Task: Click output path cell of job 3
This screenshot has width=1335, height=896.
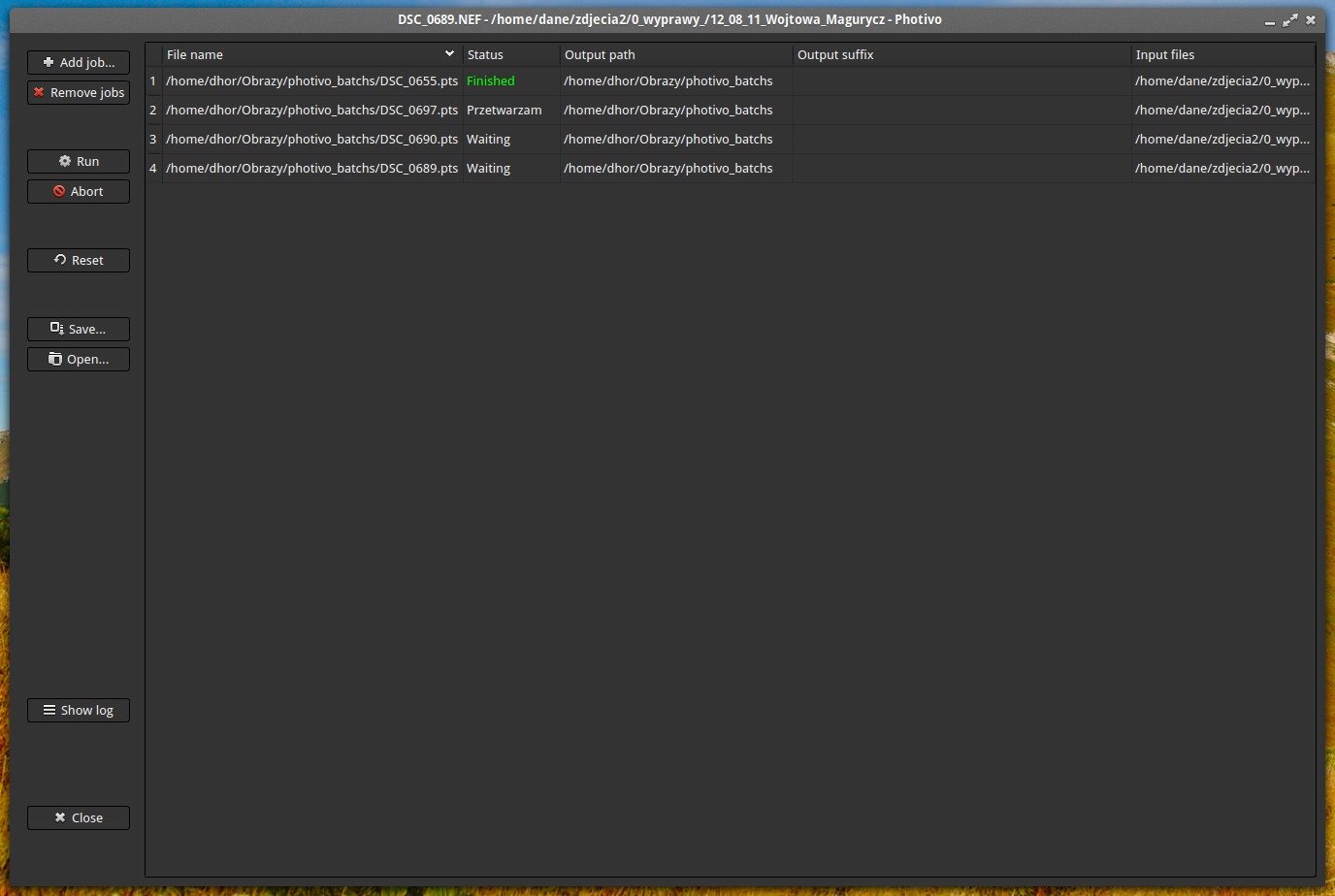Action: (675, 140)
